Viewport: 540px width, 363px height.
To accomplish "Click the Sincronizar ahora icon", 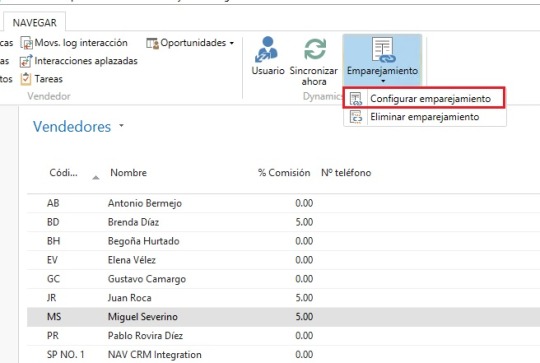I will [x=315, y=49].
